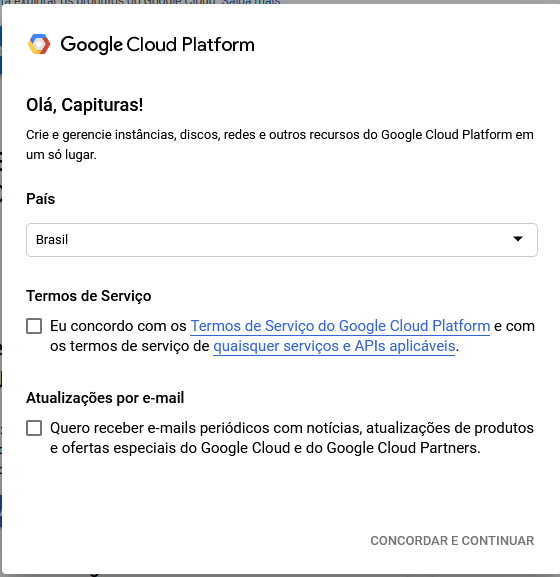Viewport: 560px width, 577px height.
Task: Open Termos de Serviço do Google Cloud Platform link
Action: (340, 326)
